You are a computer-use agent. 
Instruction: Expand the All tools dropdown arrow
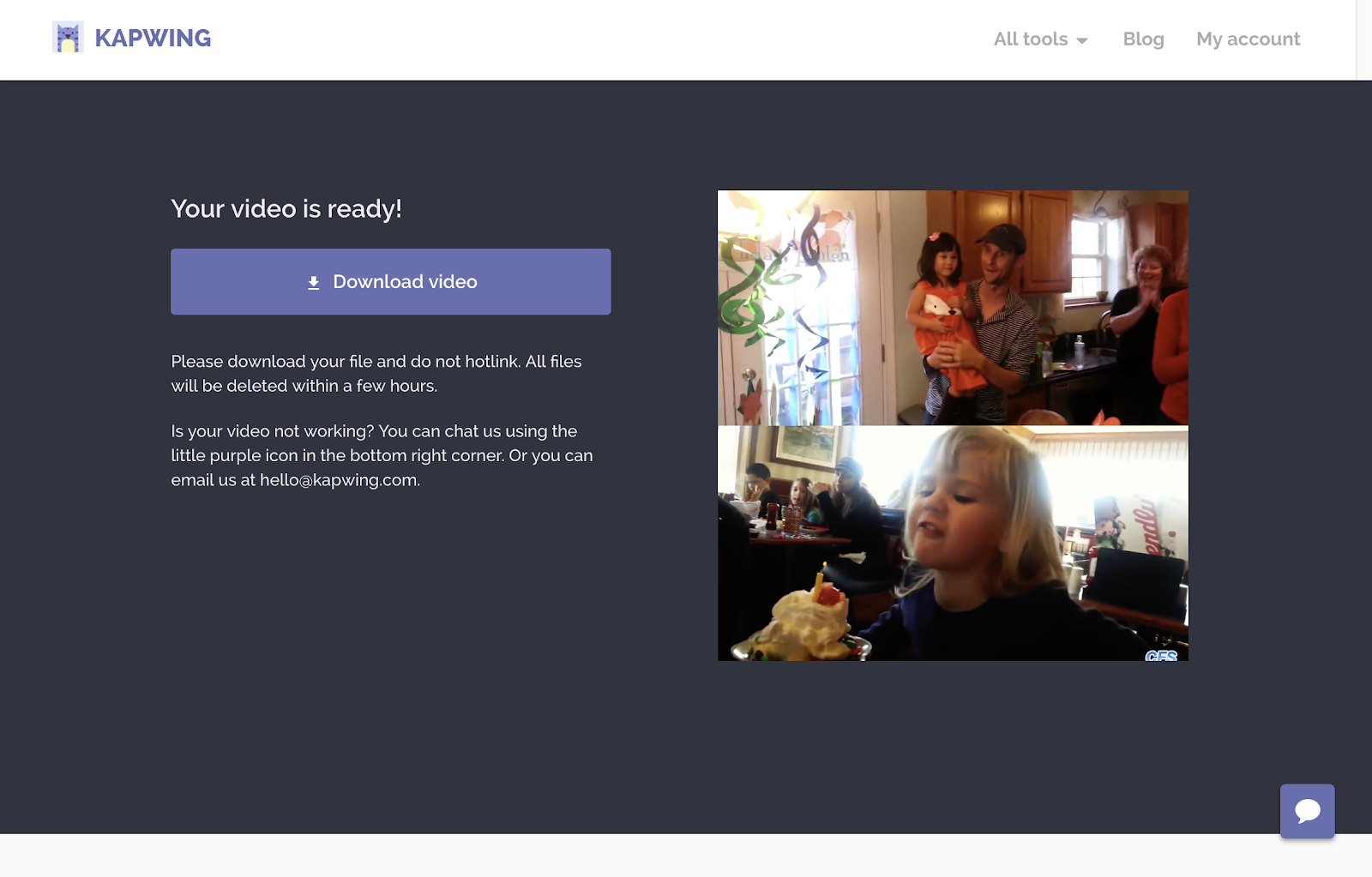point(1082,40)
